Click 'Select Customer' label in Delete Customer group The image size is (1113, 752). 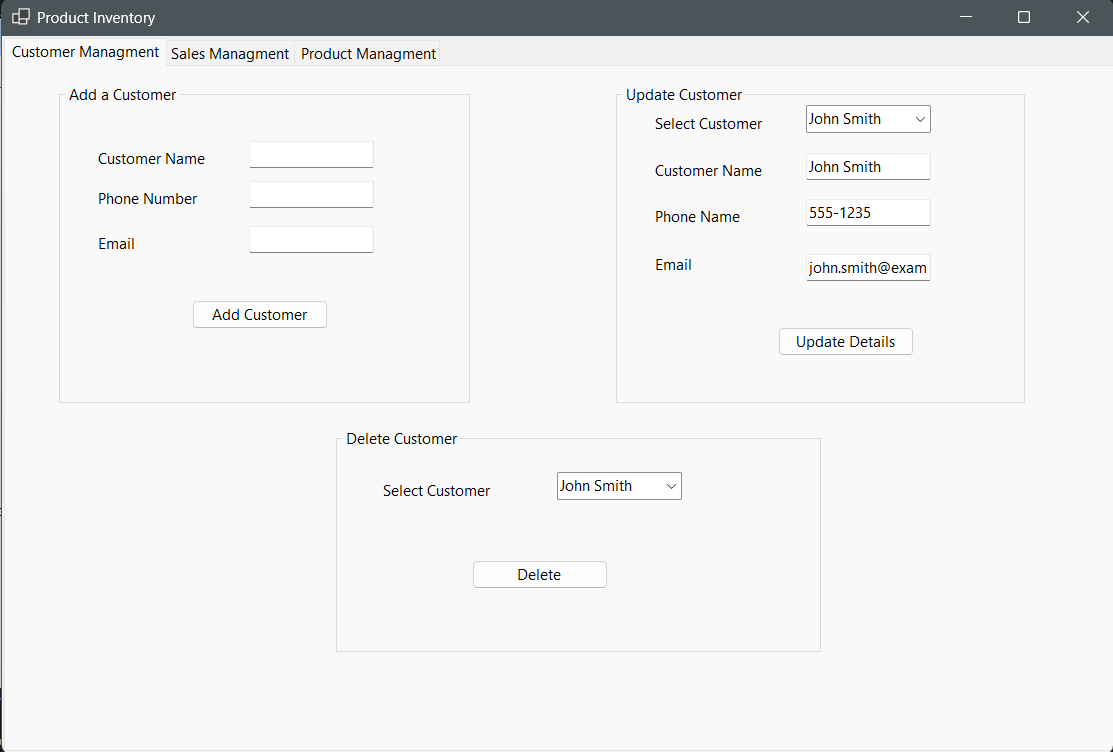pyautogui.click(x=437, y=491)
